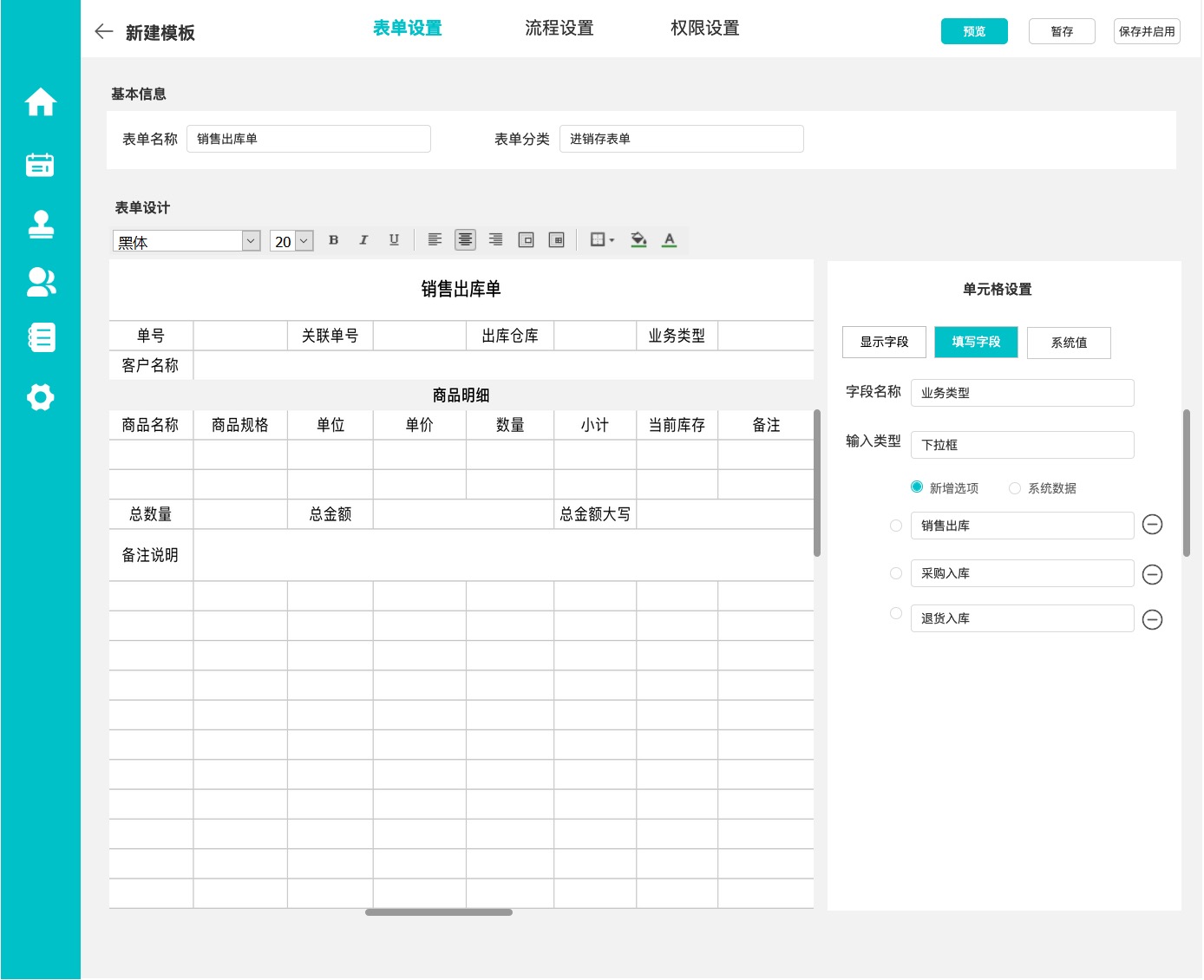Screen dimensions: 1204x980
Task: Select the radio next to 销售出库
Action: pos(896,526)
